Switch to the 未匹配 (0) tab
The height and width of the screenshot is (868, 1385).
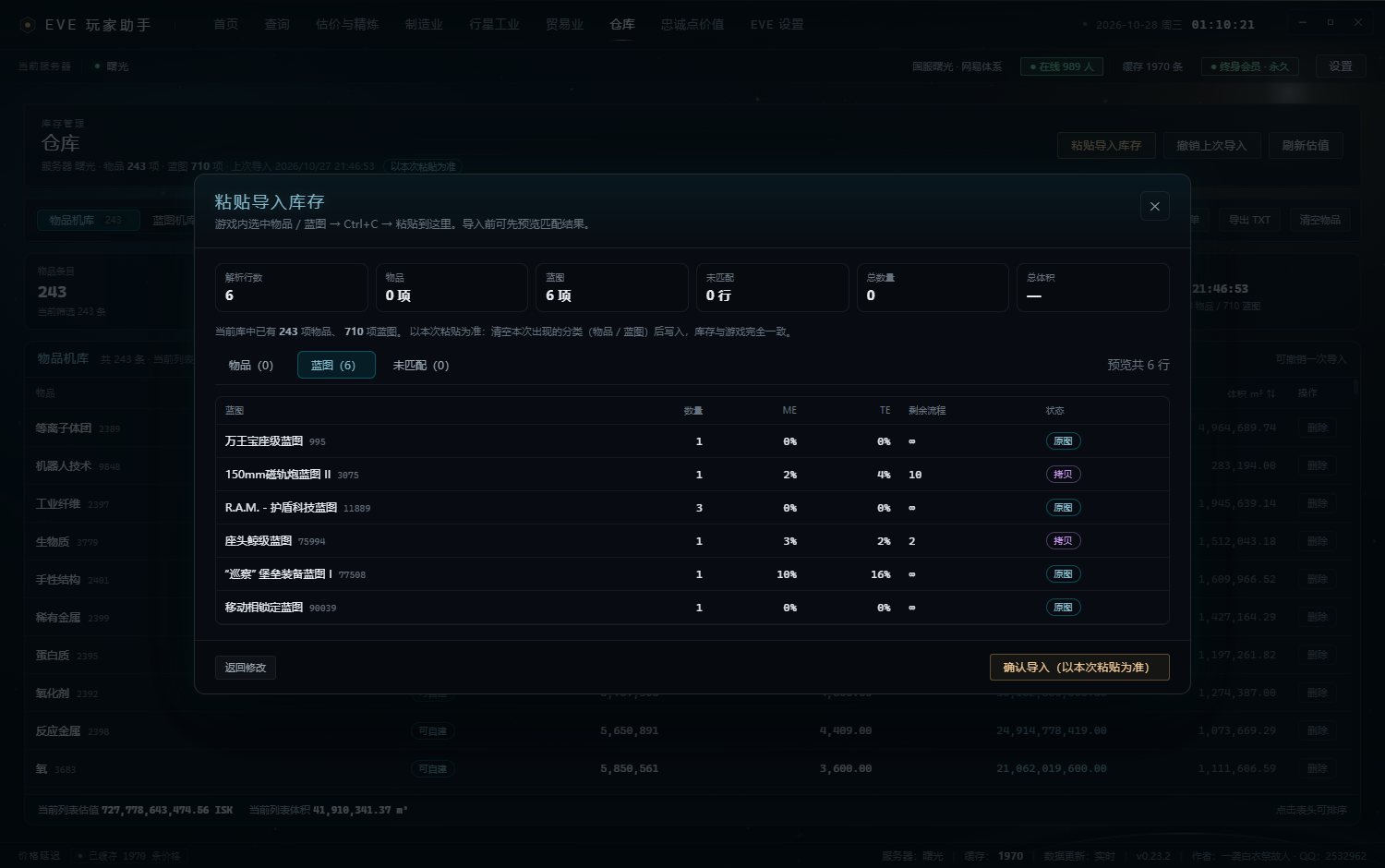click(x=421, y=365)
